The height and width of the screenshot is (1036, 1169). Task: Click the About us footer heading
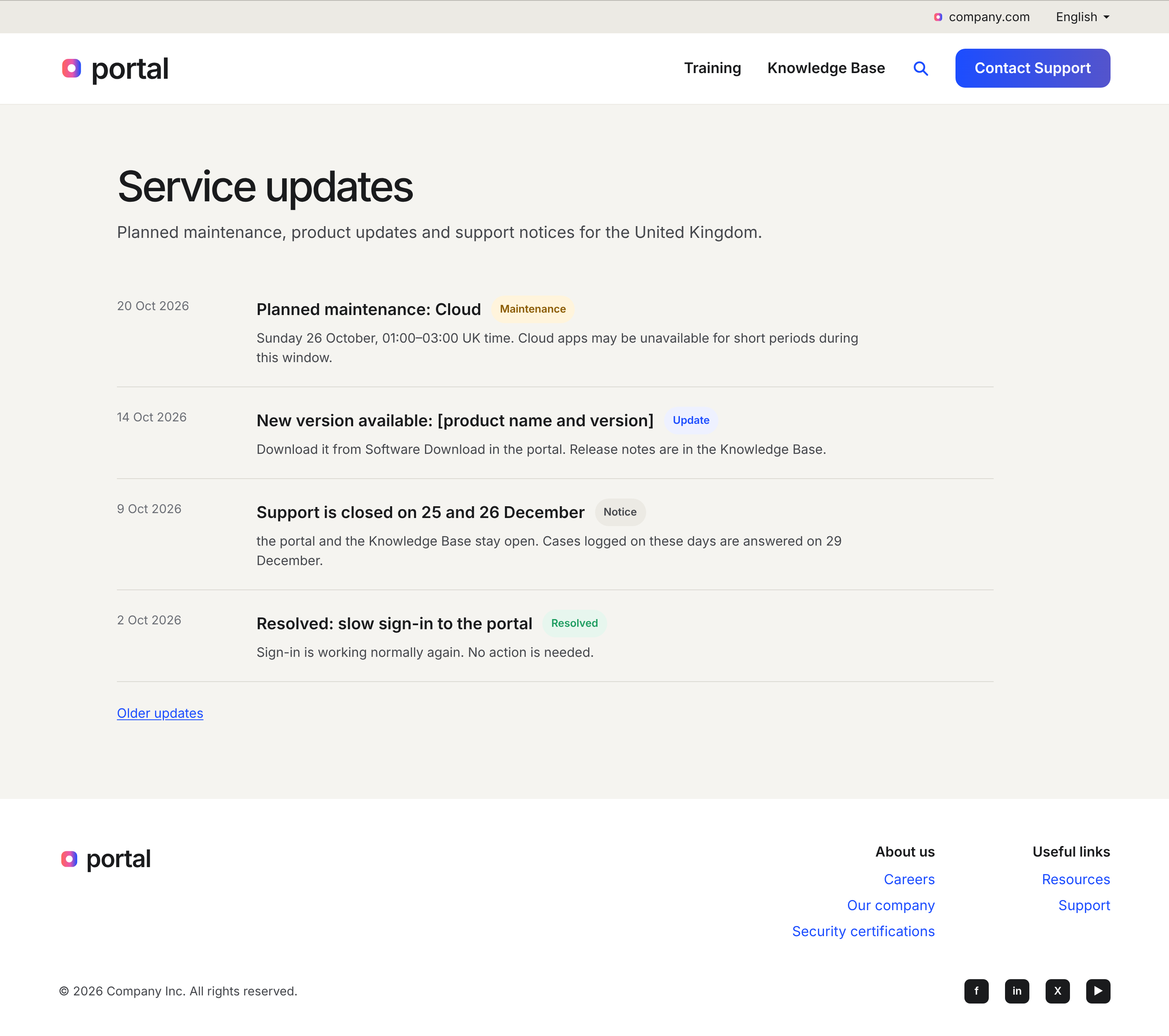[905, 852]
